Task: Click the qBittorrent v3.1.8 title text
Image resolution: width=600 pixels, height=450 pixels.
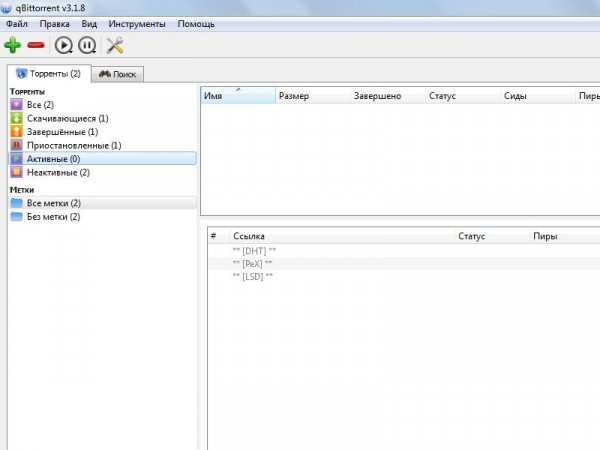Action: coord(50,8)
